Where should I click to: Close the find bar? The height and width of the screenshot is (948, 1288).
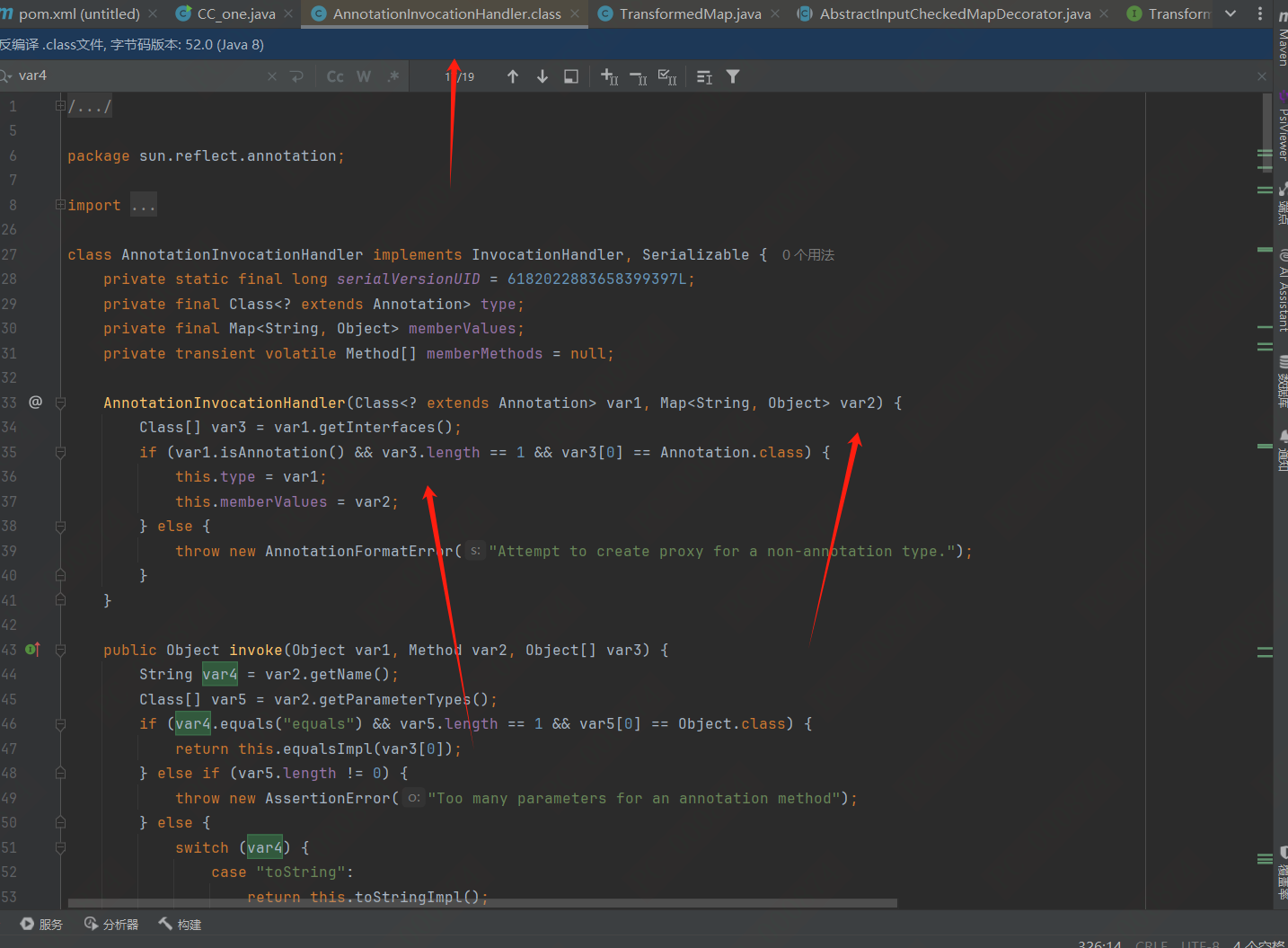(1262, 76)
